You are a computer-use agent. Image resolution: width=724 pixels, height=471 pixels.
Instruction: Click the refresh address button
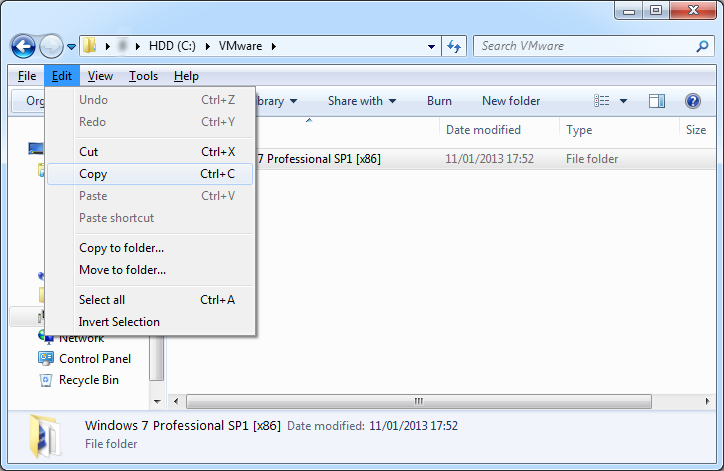(455, 46)
